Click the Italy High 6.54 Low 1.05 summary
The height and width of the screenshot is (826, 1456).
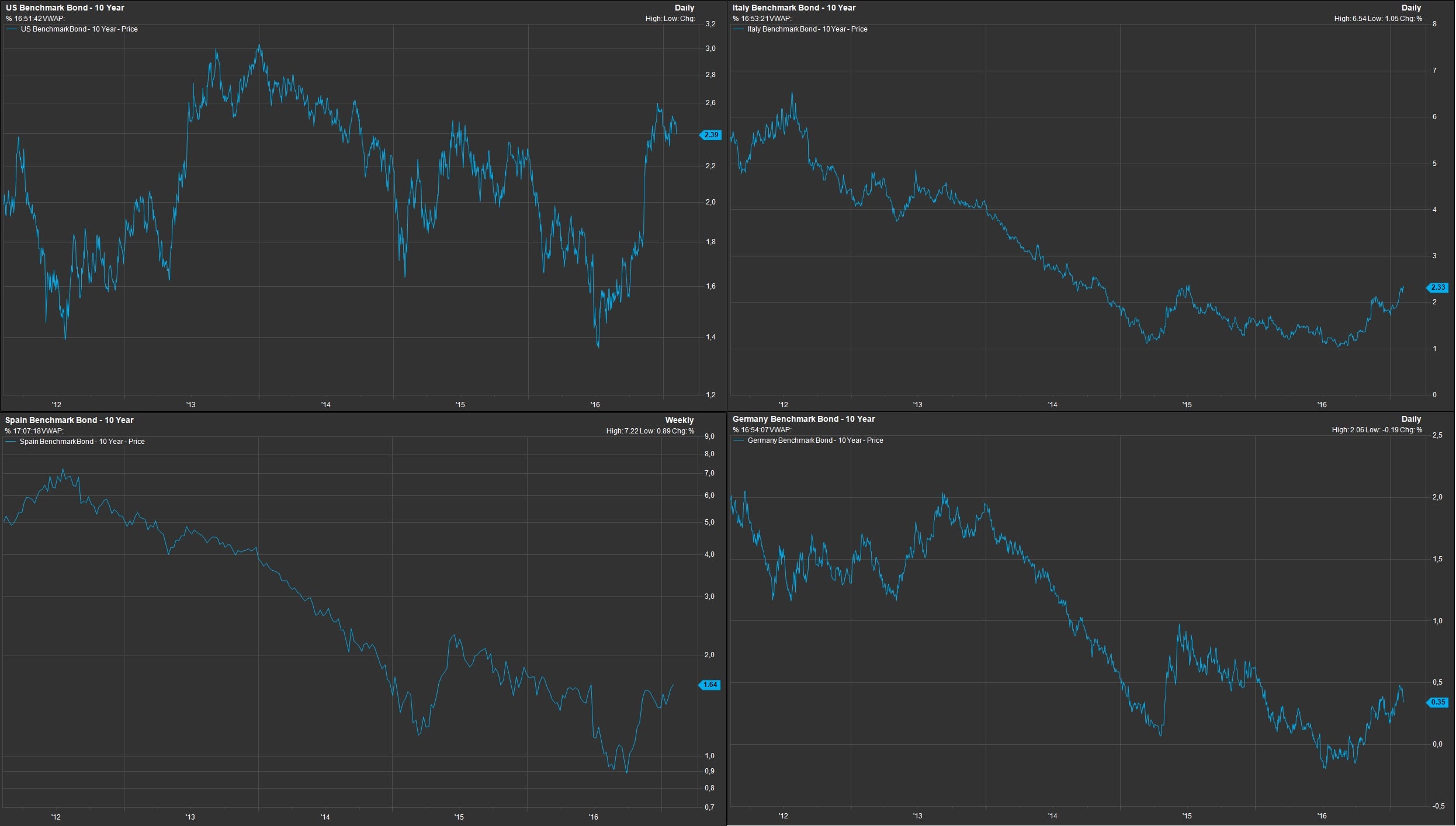1378,19
